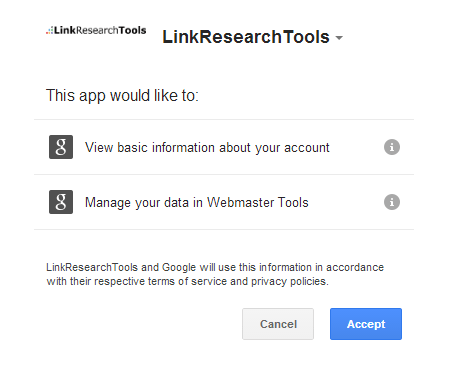
Task: Show info for Webmaster Tools permission
Action: [x=392, y=202]
